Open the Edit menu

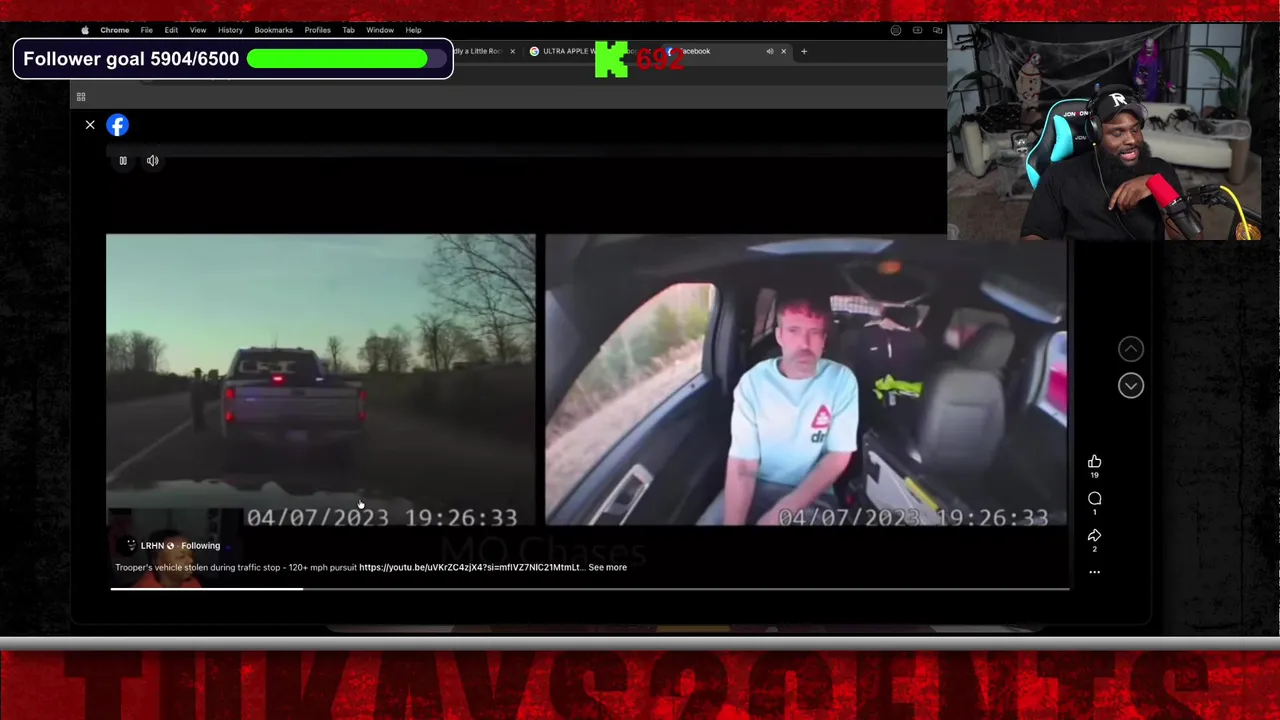[x=171, y=30]
